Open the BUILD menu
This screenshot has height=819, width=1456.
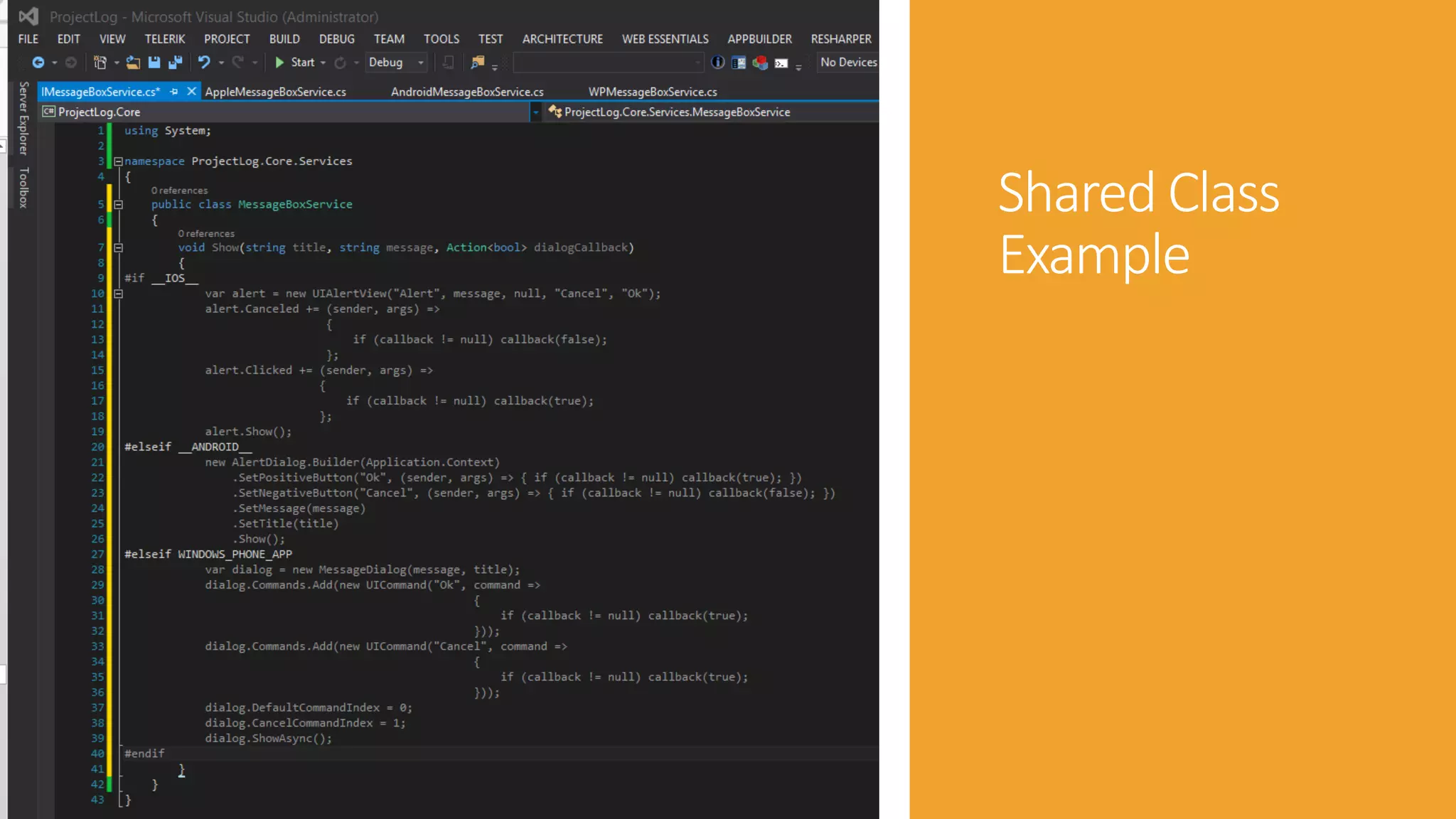[284, 39]
